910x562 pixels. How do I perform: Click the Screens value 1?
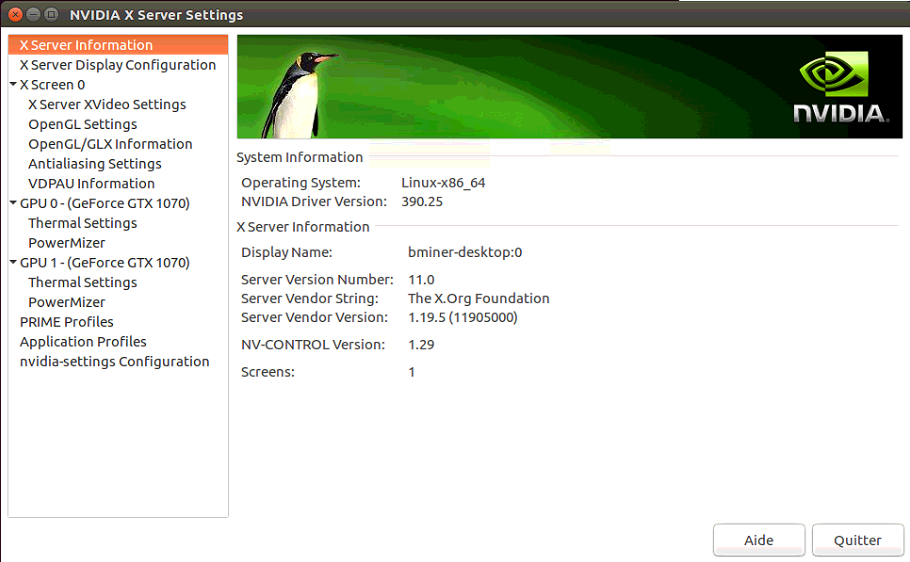click(411, 372)
